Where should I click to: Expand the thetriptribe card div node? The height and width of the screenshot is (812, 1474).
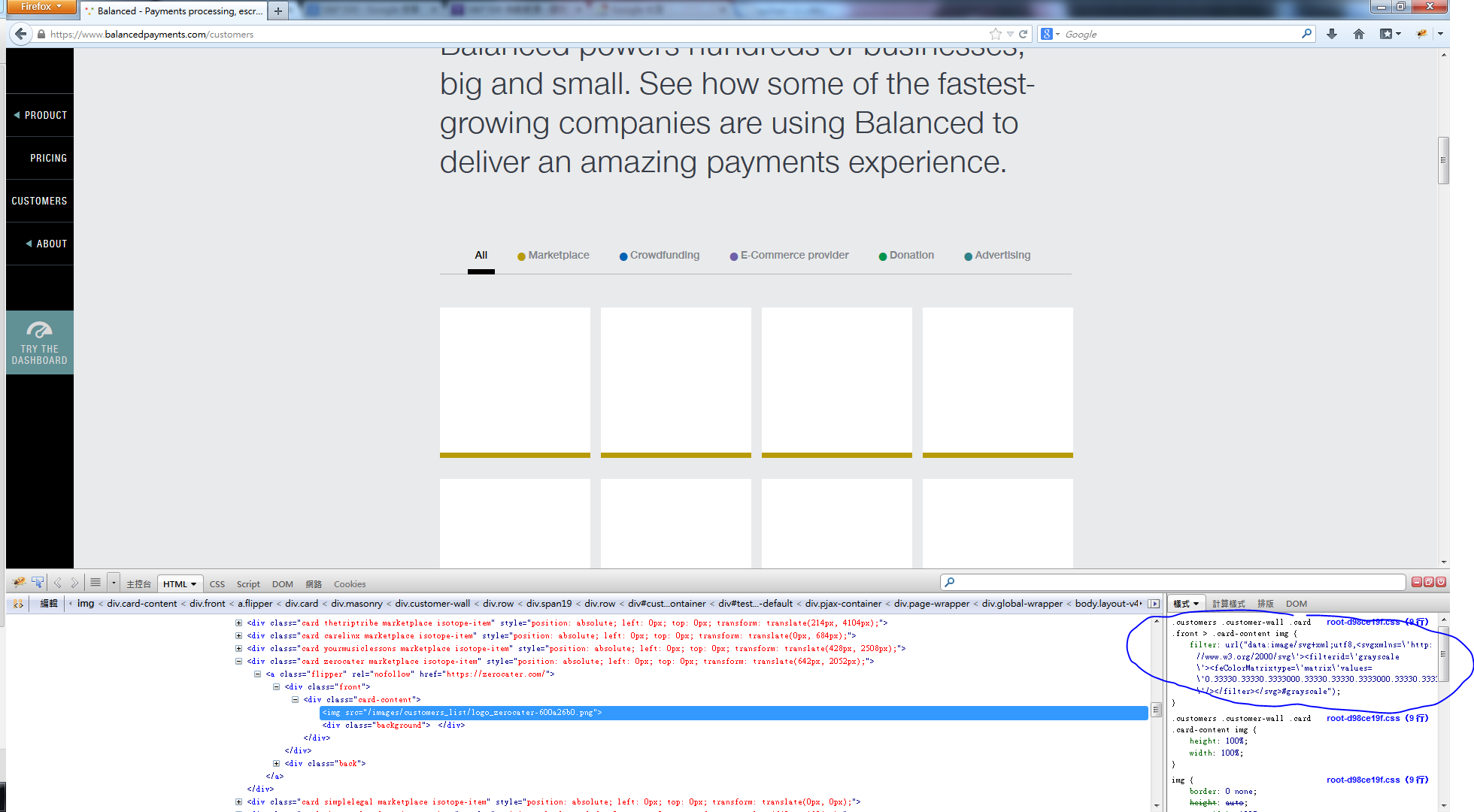tap(239, 623)
